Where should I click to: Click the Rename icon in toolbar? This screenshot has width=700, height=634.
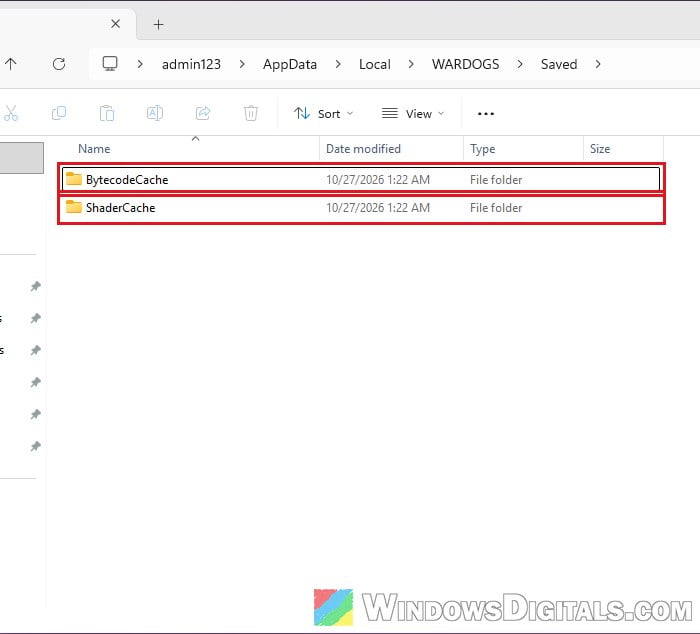155,113
